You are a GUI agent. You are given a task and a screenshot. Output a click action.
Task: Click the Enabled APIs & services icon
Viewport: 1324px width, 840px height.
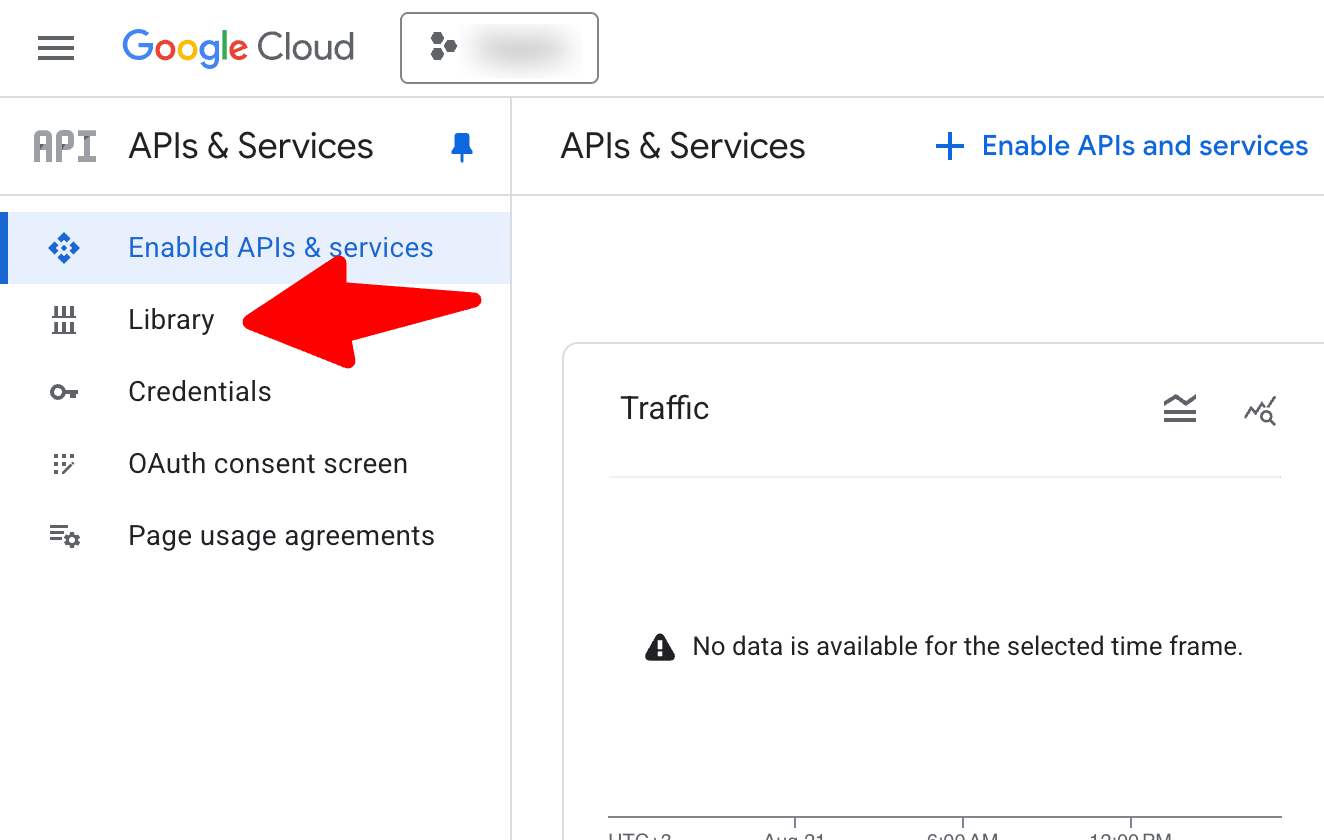tap(64, 248)
